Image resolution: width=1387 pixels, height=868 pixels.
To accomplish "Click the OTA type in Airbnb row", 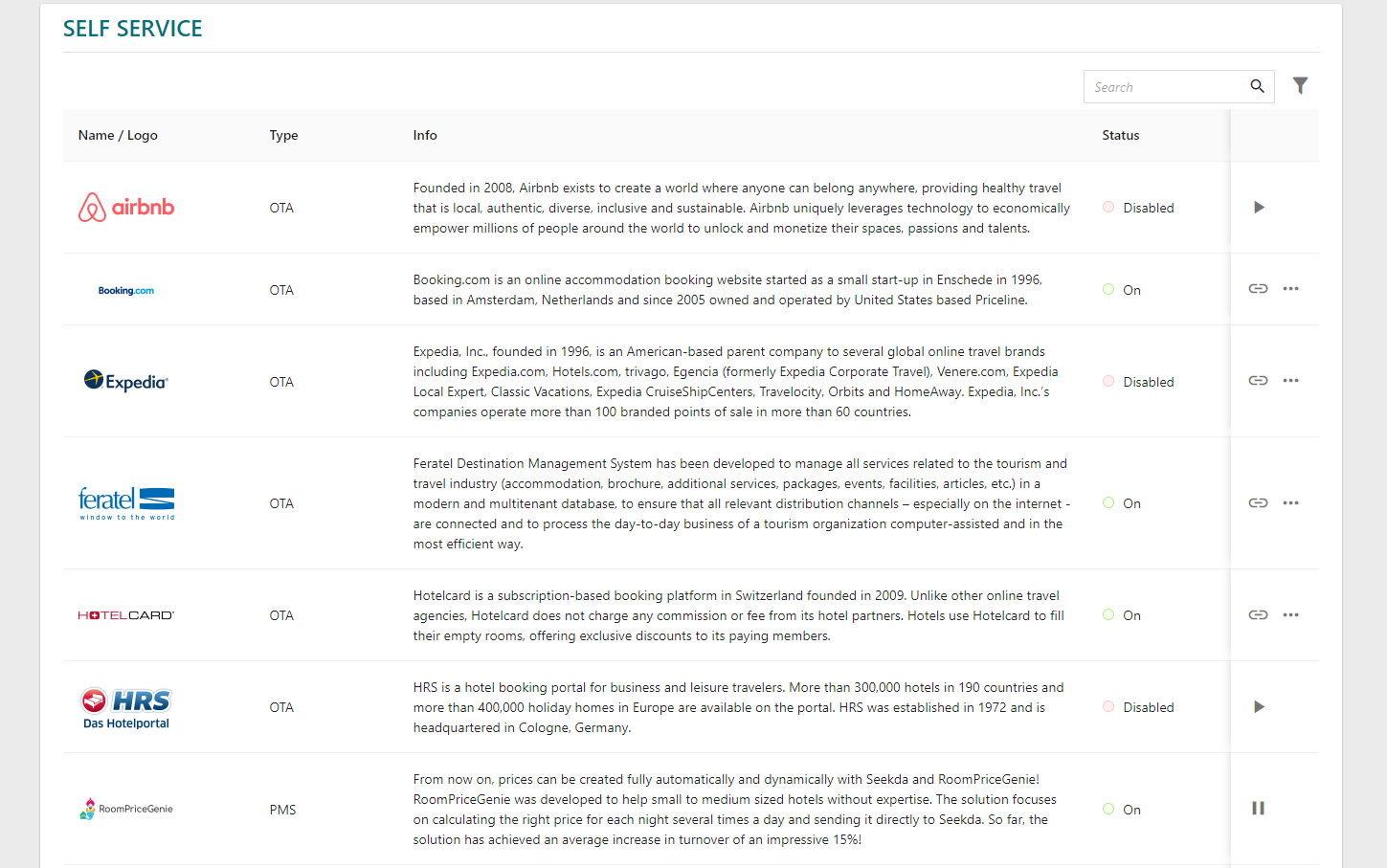I will [281, 208].
